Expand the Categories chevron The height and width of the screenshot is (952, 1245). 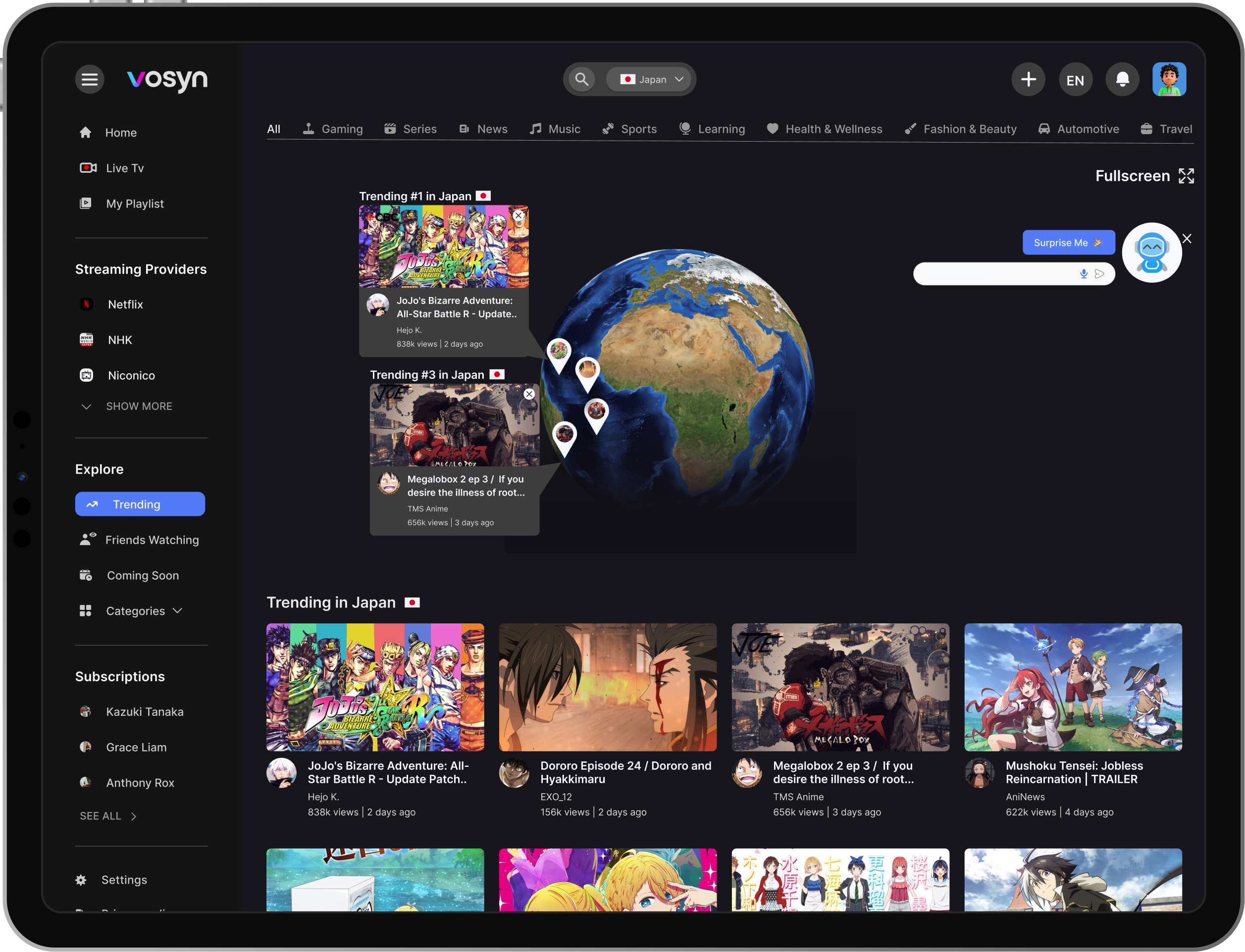pos(177,611)
